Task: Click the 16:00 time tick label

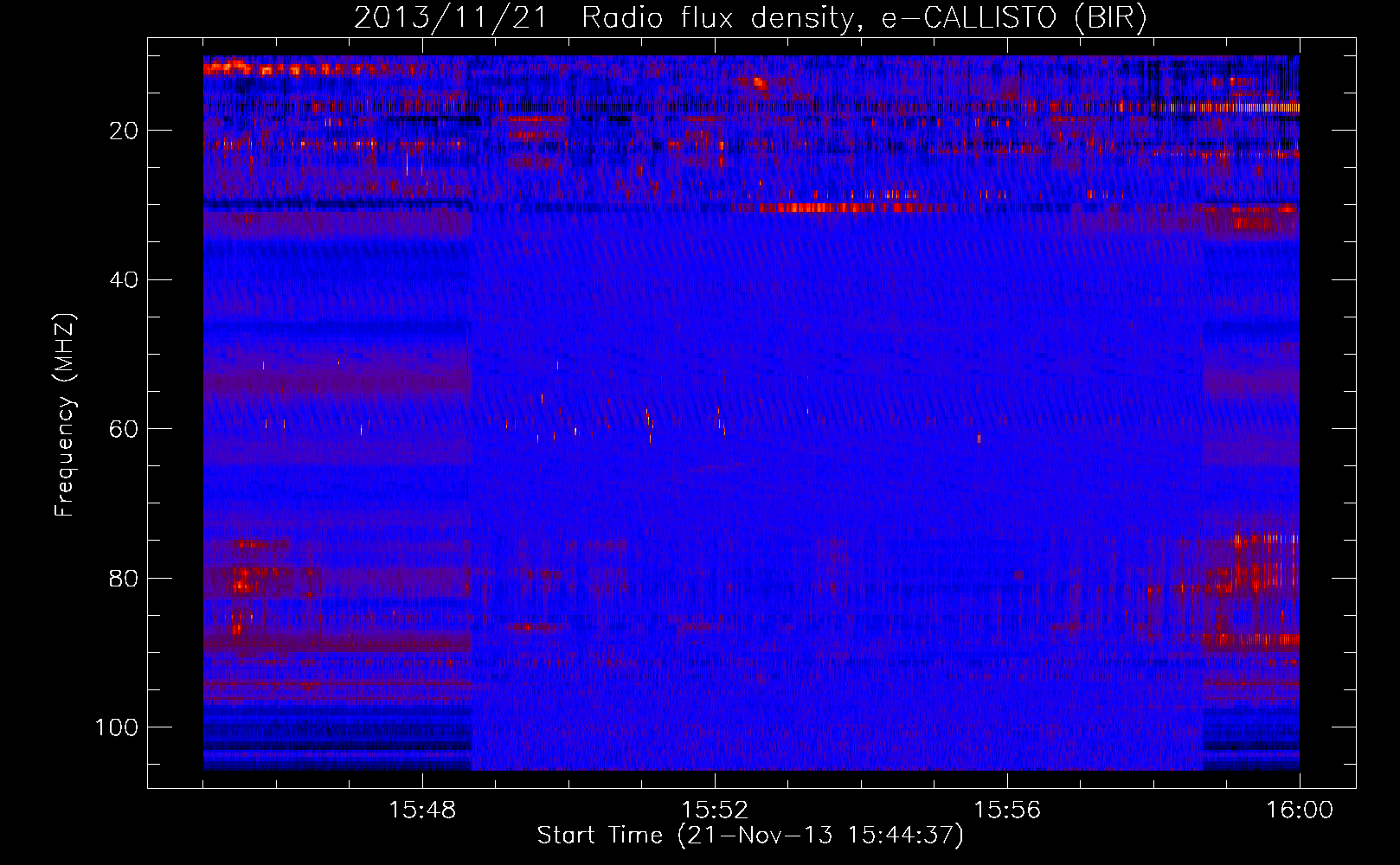Action: (x=1300, y=811)
